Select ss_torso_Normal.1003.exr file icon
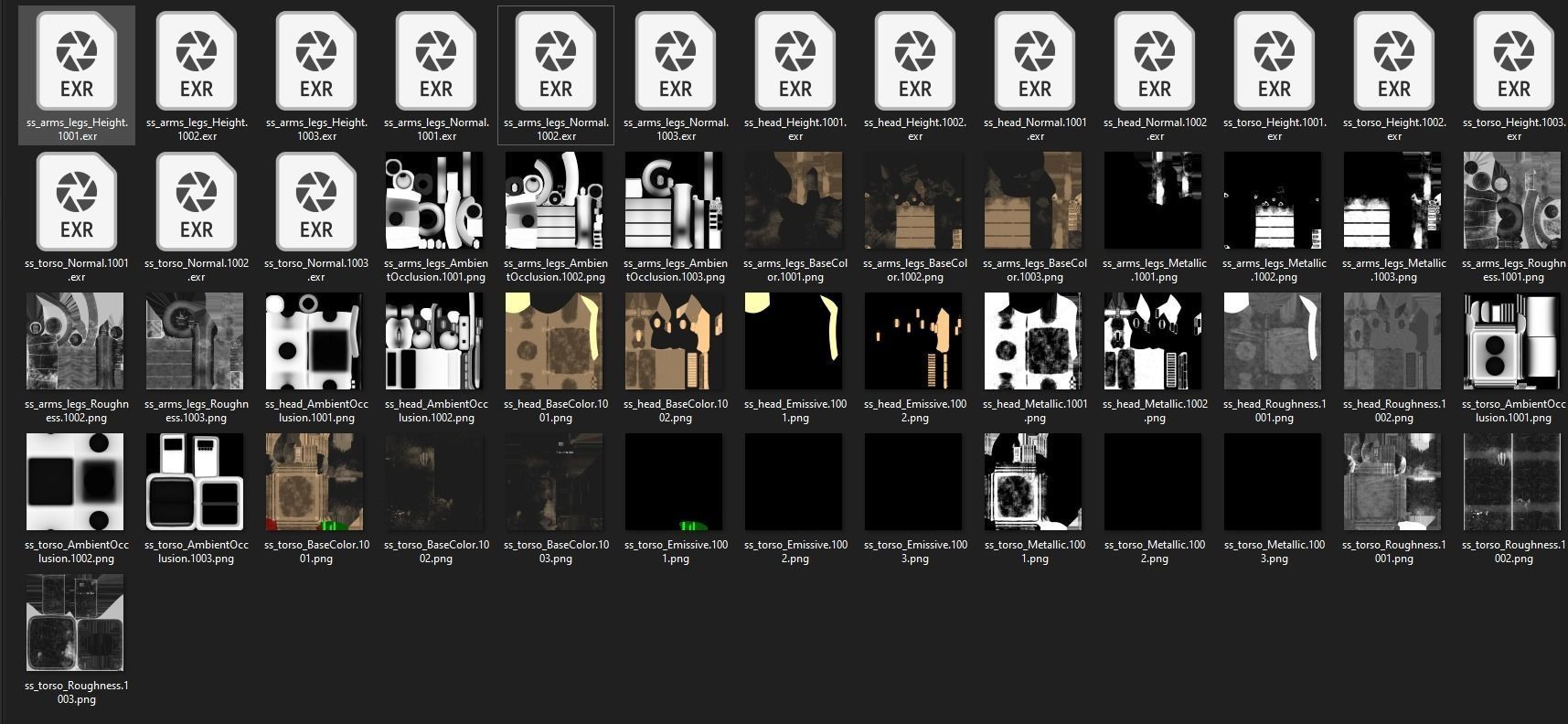This screenshot has height=724, width=1568. coord(316,201)
